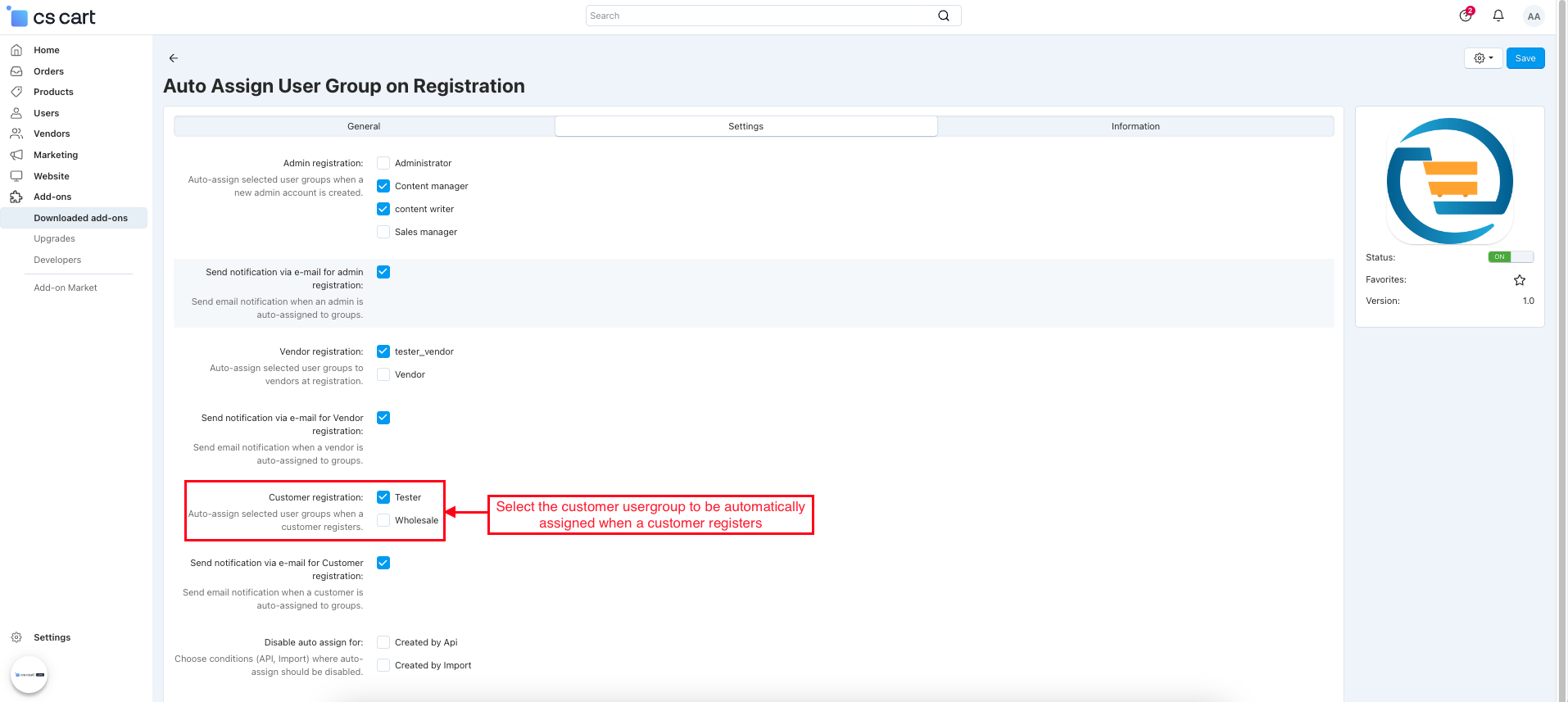This screenshot has width=1568, height=702.
Task: Enable the Administrator checkbox
Action: coord(383,163)
